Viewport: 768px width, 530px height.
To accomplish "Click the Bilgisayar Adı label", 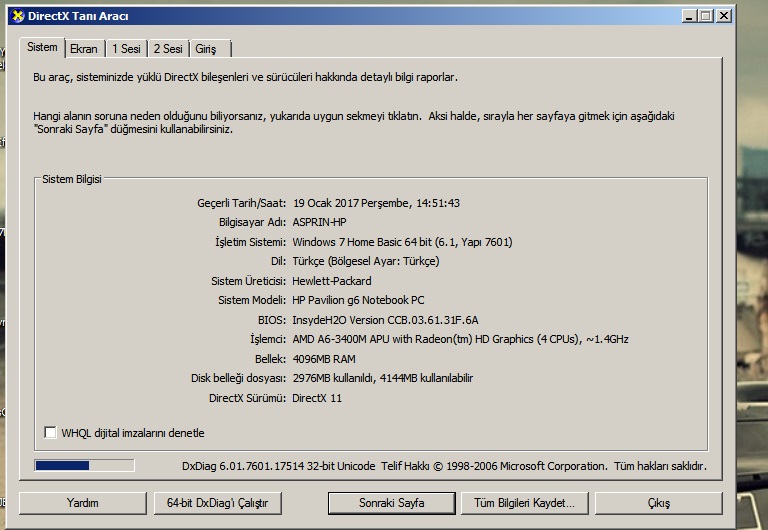I will (x=252, y=222).
